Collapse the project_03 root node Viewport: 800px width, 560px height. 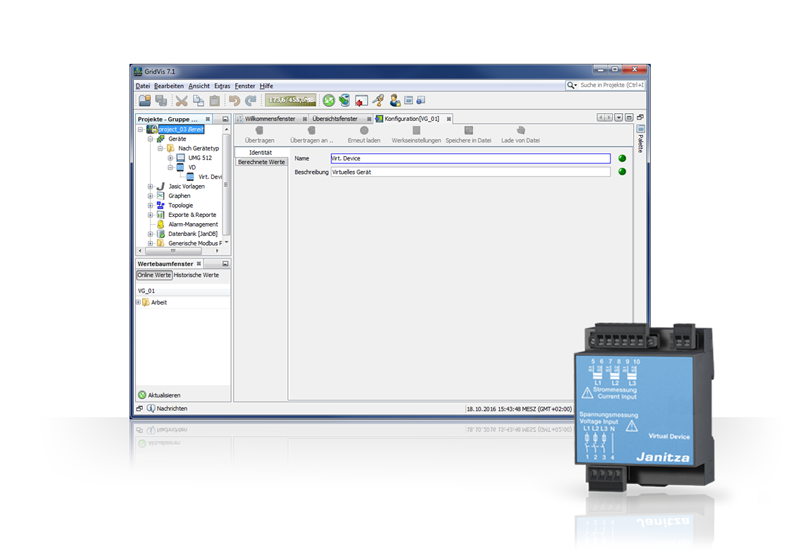pyautogui.click(x=140, y=130)
